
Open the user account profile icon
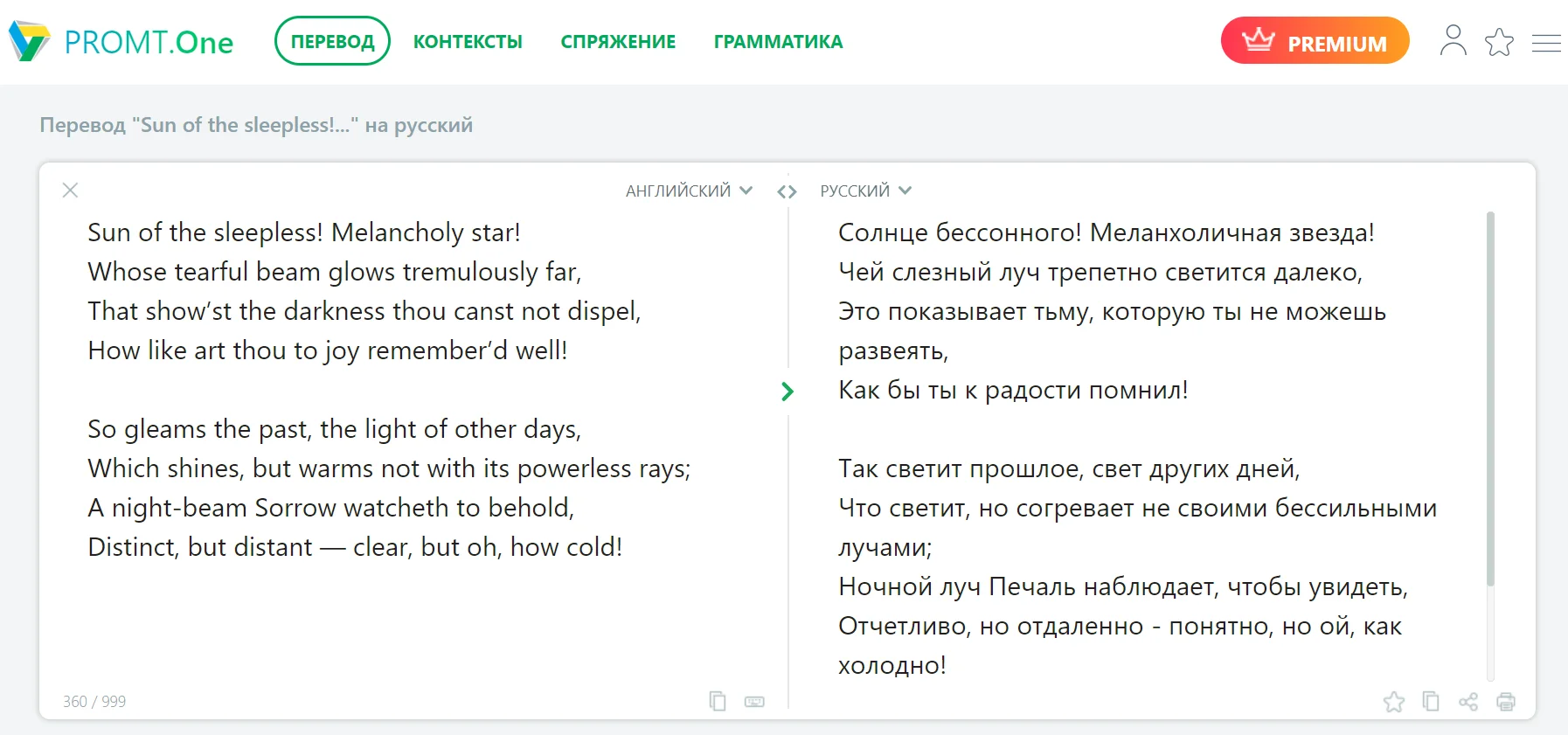click(1453, 41)
